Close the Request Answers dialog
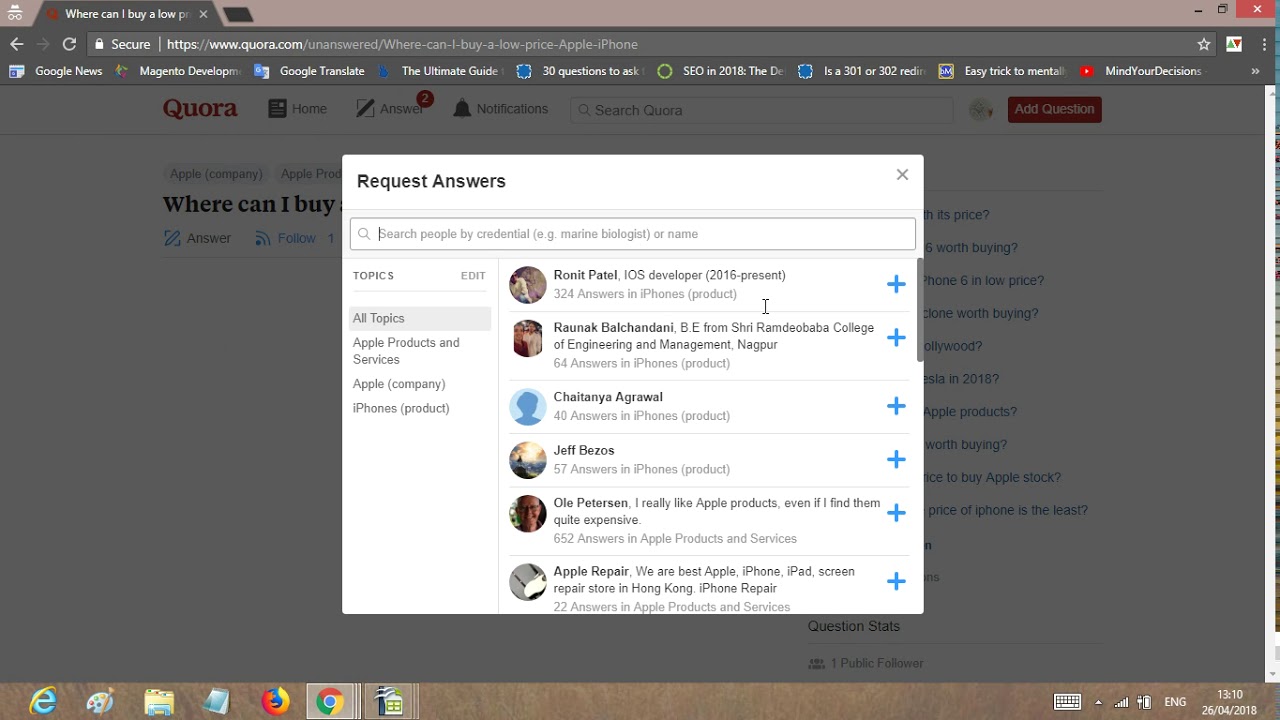 point(902,174)
